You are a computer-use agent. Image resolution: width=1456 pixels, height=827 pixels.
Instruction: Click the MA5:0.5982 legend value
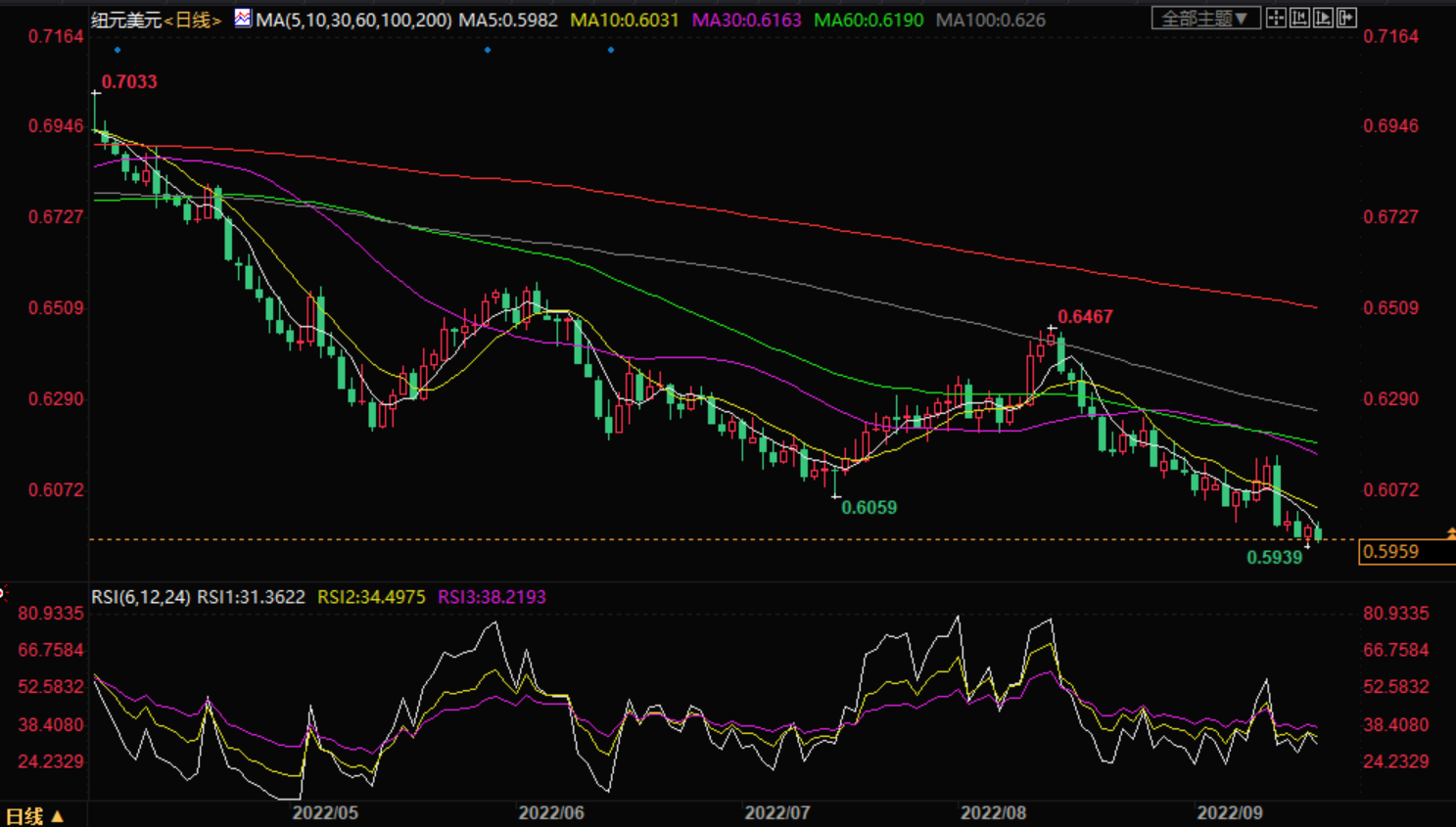[508, 20]
